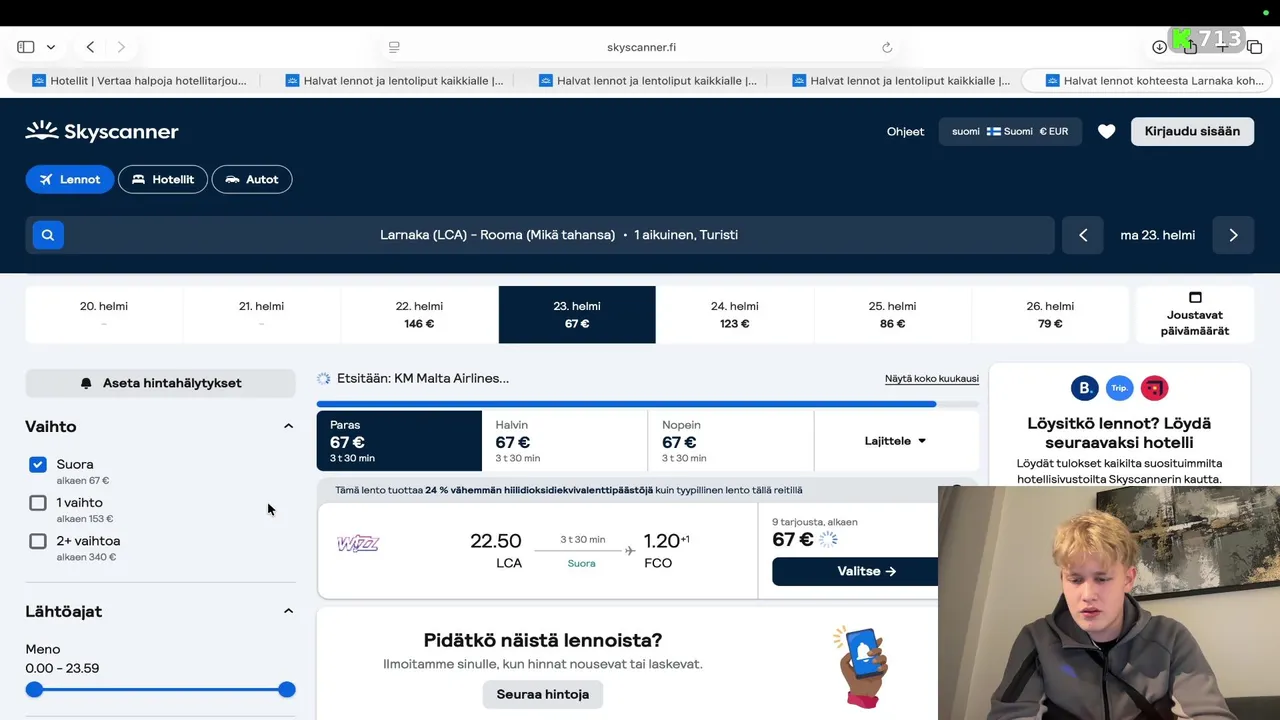The width and height of the screenshot is (1280, 720).
Task: Click the Booking.com B logo
Action: pos(1084,388)
